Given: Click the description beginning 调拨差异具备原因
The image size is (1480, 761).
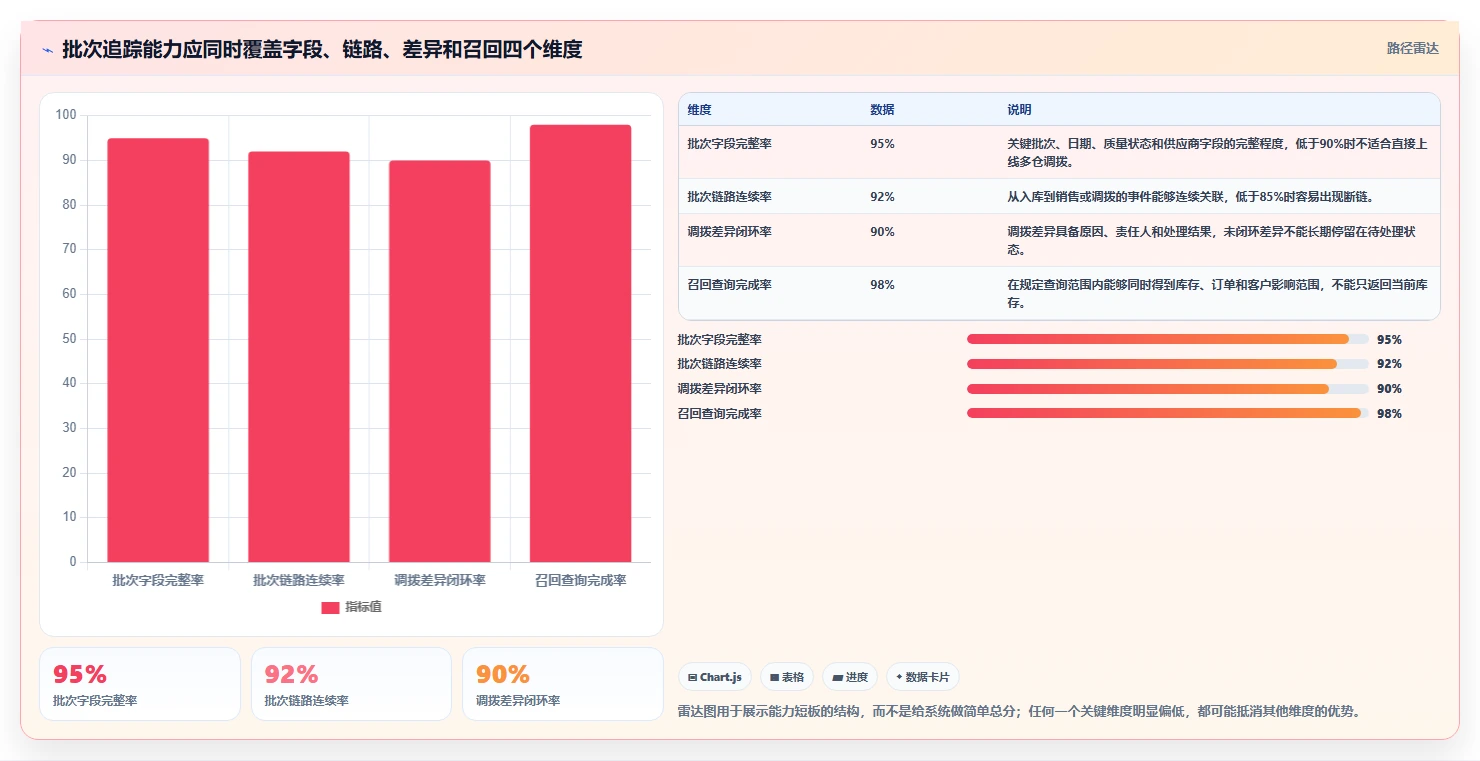Looking at the screenshot, I should click(1212, 241).
